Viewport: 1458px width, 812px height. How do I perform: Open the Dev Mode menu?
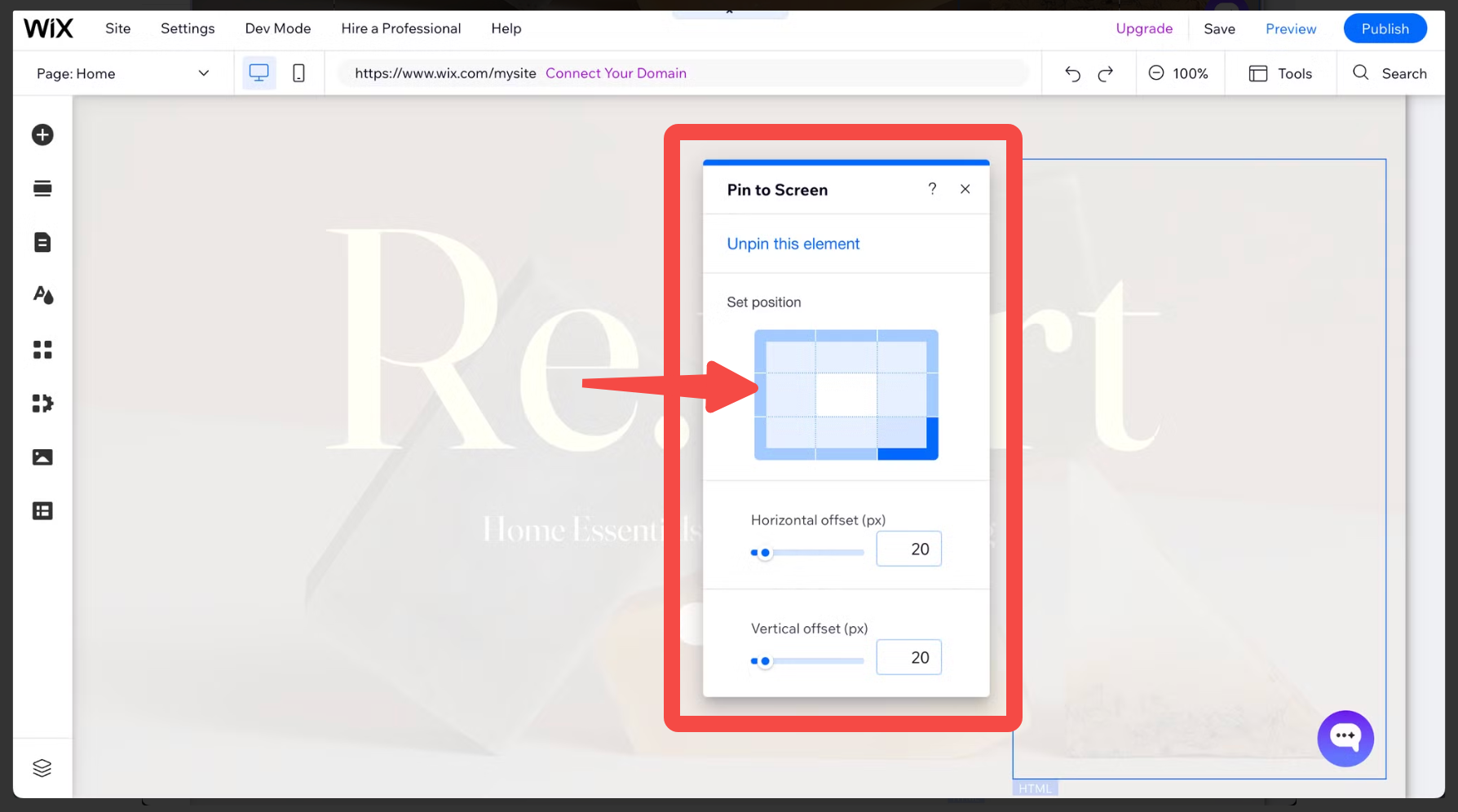278,29
